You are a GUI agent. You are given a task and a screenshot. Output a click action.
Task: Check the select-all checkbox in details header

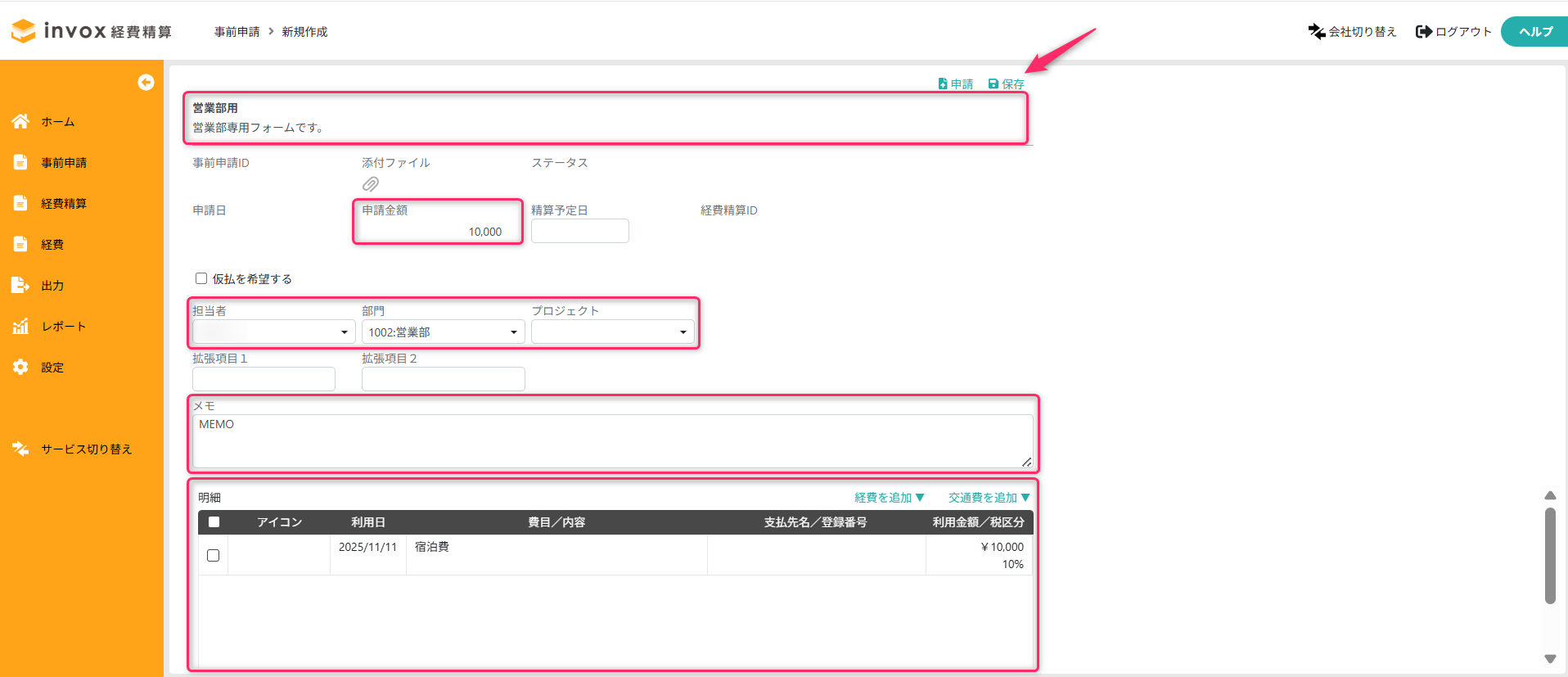point(214,521)
